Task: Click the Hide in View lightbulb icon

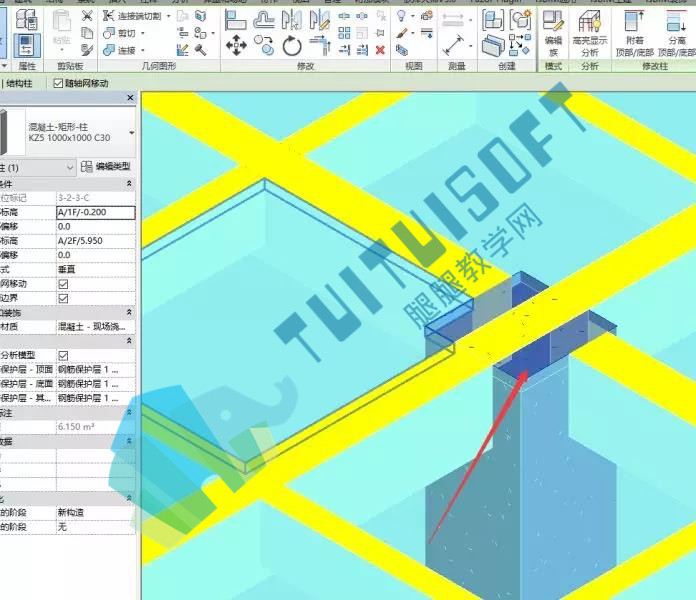Action: 401,16
